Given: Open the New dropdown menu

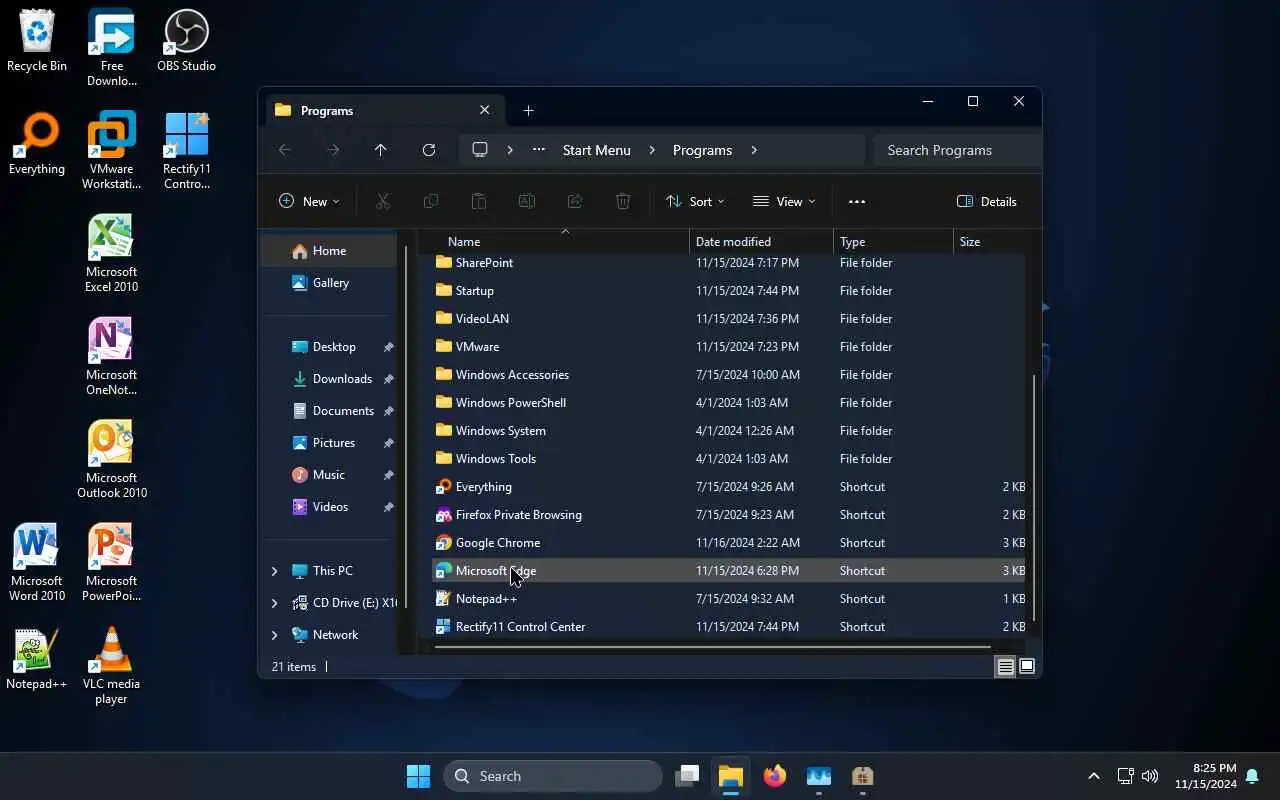Looking at the screenshot, I should pyautogui.click(x=309, y=201).
